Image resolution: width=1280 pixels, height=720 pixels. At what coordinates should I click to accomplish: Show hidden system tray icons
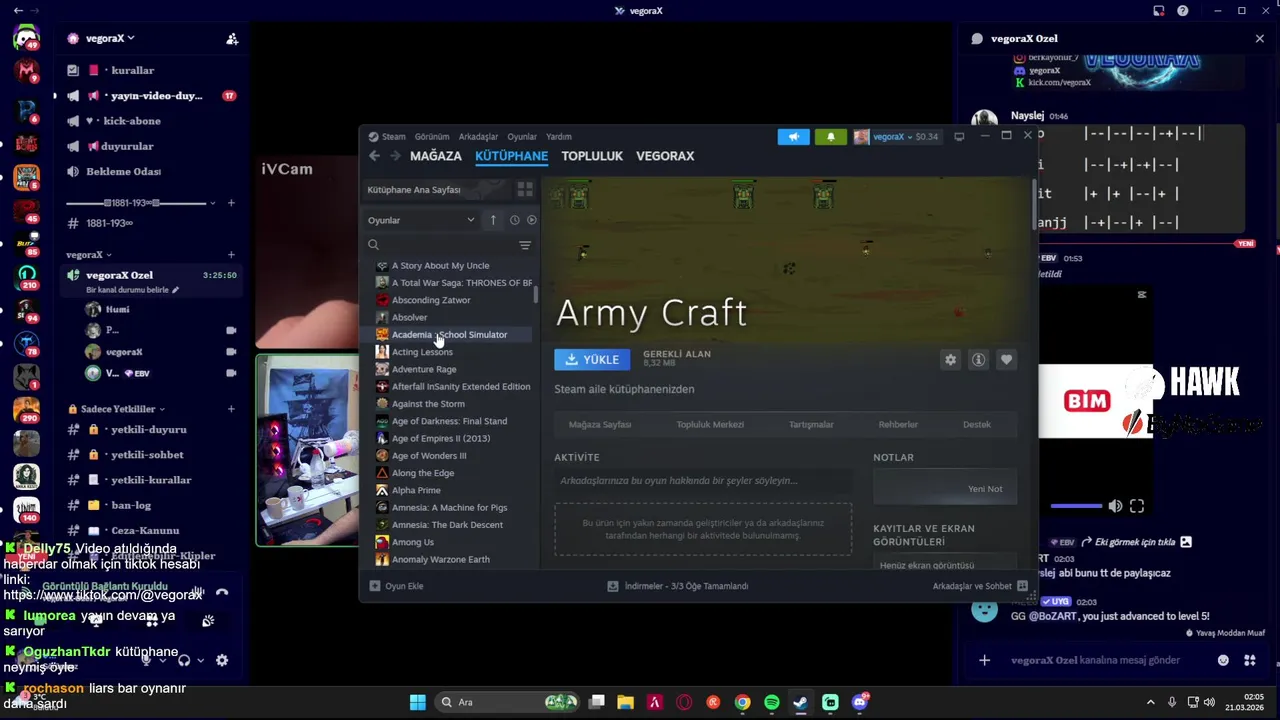[1150, 702]
